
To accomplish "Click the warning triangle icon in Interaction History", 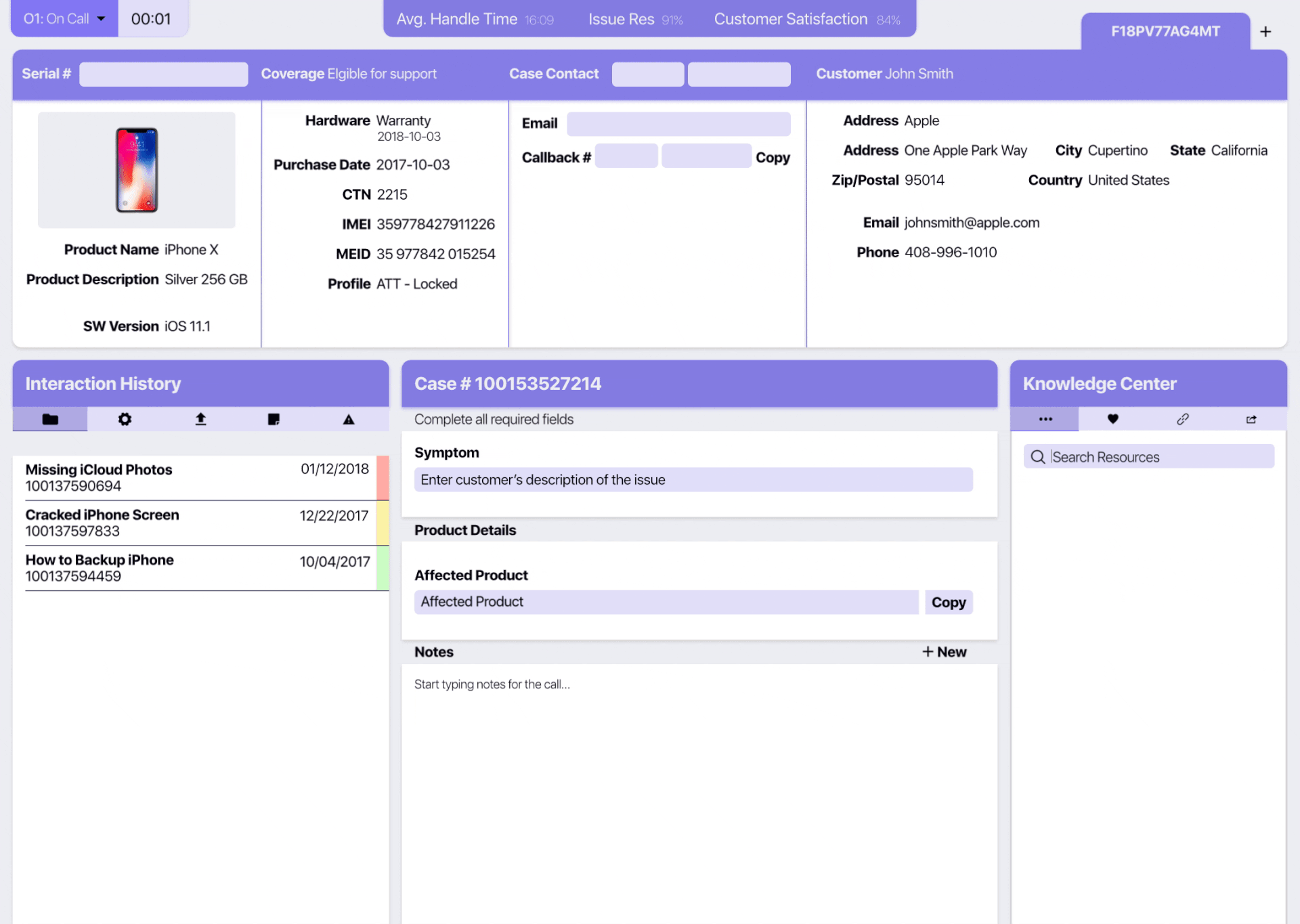I will [x=349, y=420].
